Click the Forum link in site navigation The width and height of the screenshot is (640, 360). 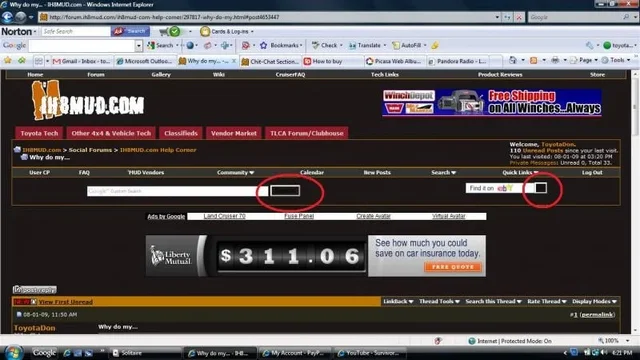[96, 75]
